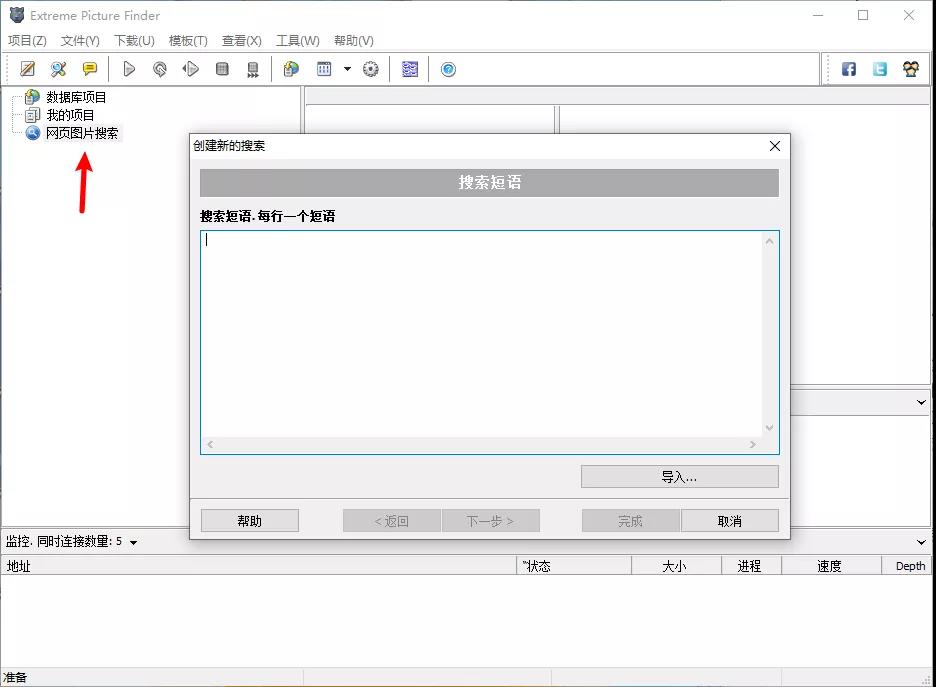
Task: Click the text area scroll up arrow
Action: pos(769,241)
